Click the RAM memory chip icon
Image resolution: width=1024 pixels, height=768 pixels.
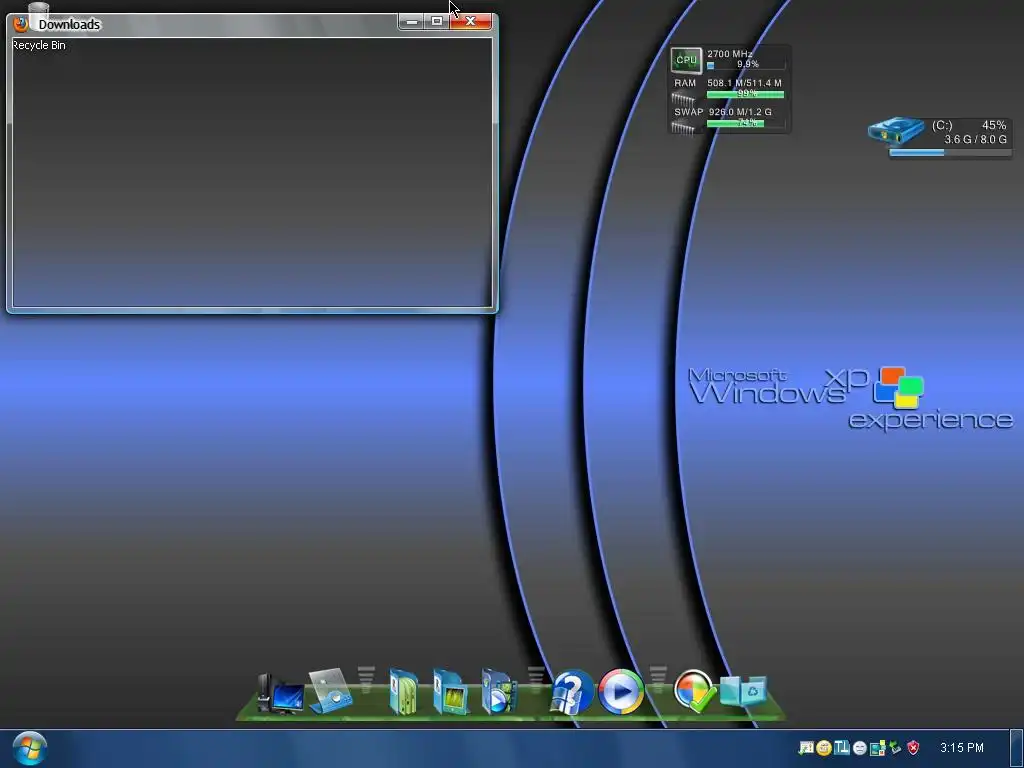click(683, 99)
